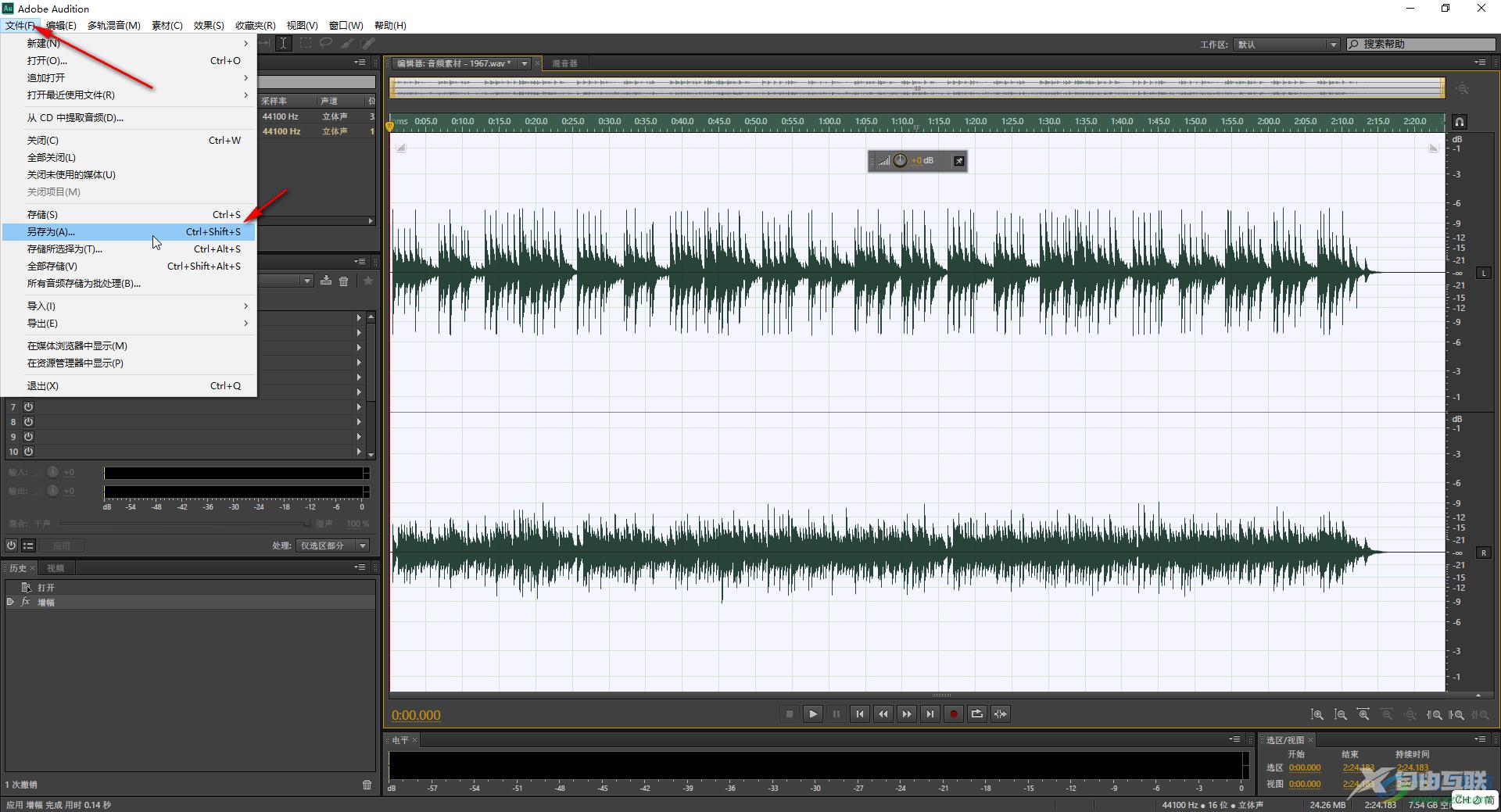Expand 打开最近使用文件(R) submenu
The width and height of the screenshot is (1501, 812).
point(129,95)
